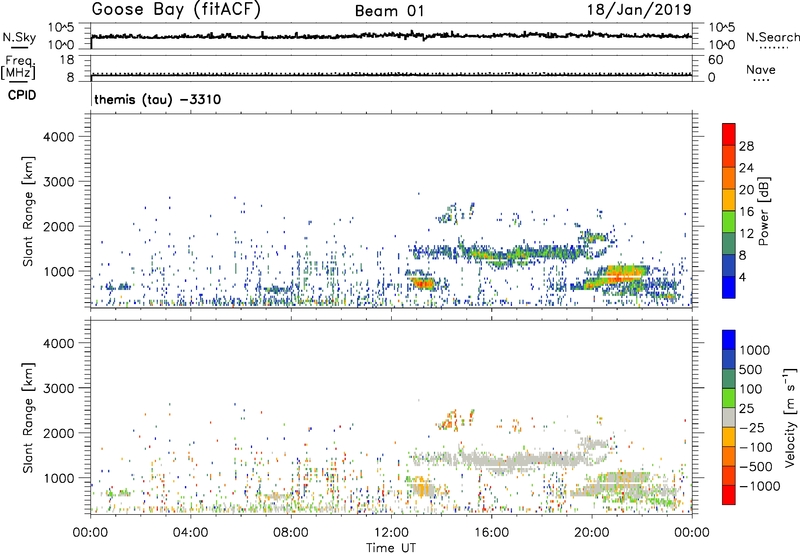Click the '12:00' time tick label

pyautogui.click(x=391, y=533)
